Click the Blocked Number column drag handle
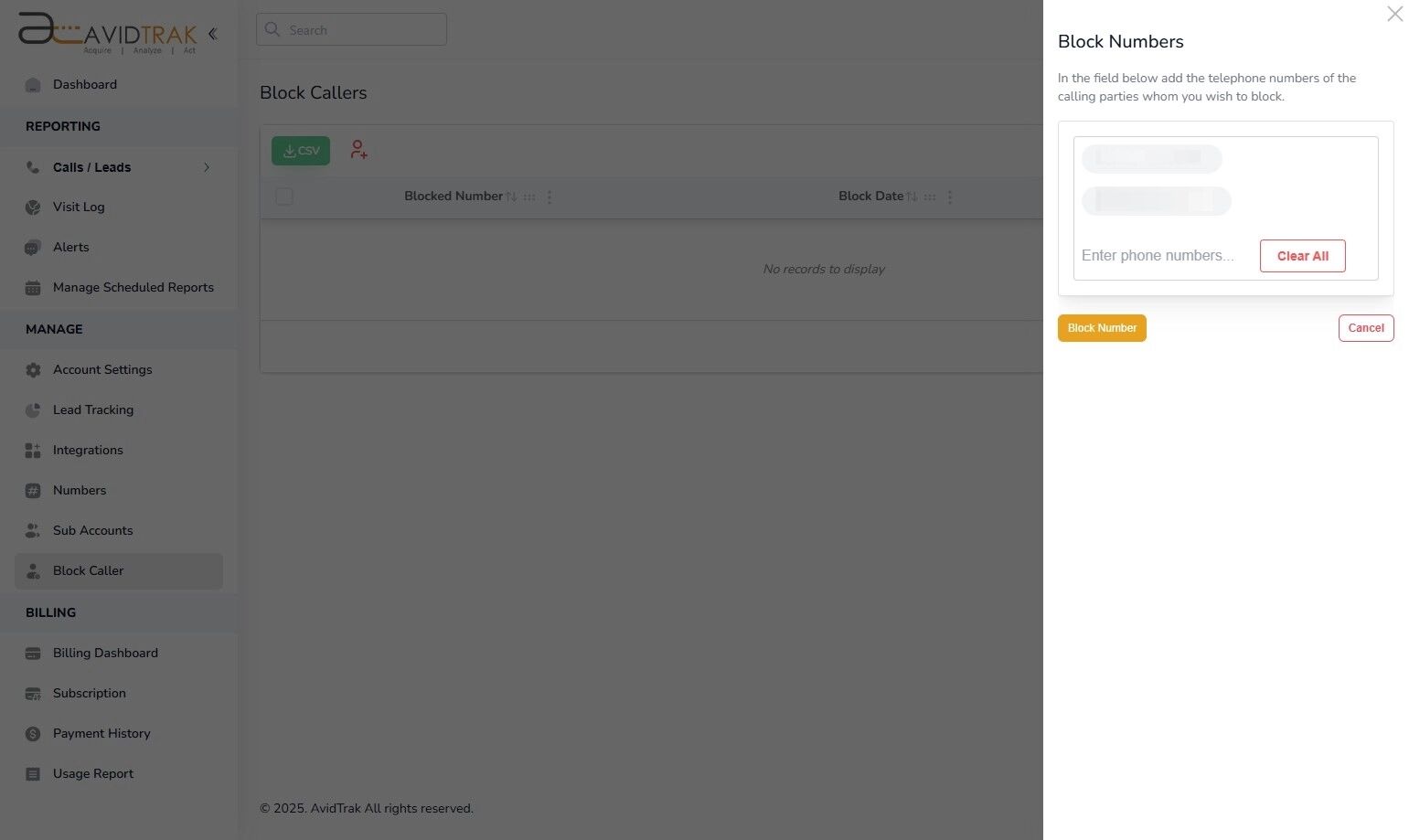This screenshot has height=840, width=1409. [x=529, y=197]
